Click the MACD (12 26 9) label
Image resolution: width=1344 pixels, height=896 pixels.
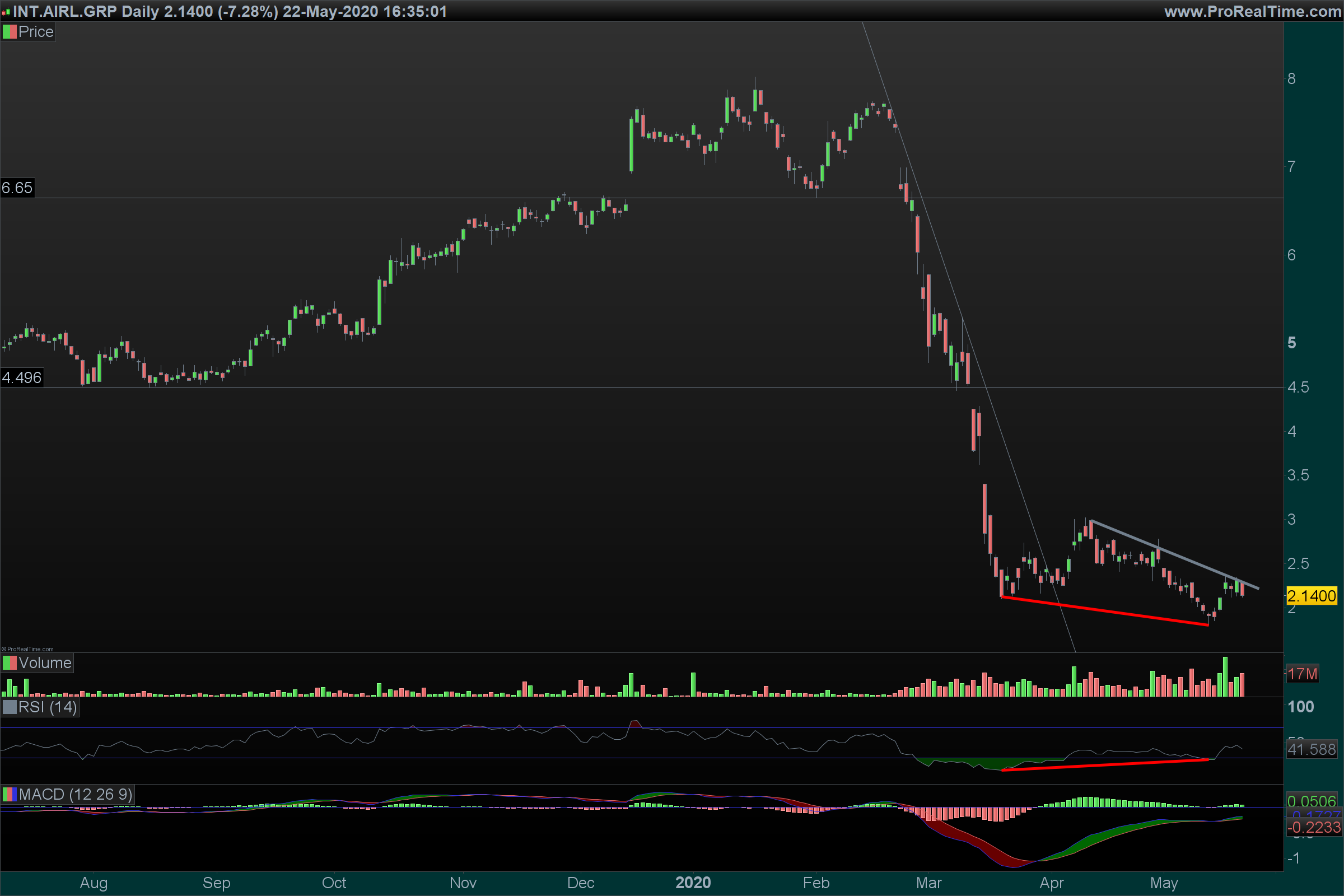pos(75,794)
